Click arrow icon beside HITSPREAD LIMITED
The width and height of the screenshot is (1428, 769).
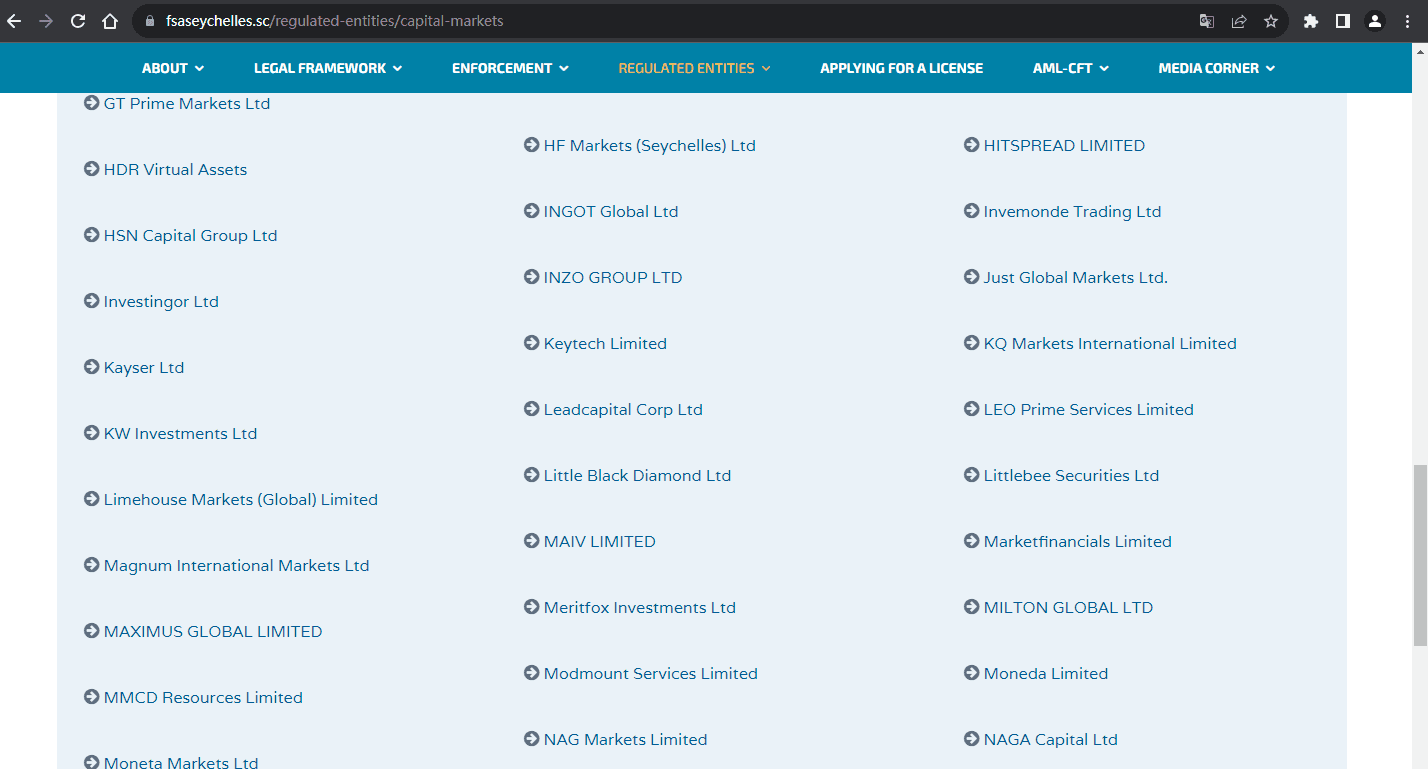coord(972,145)
